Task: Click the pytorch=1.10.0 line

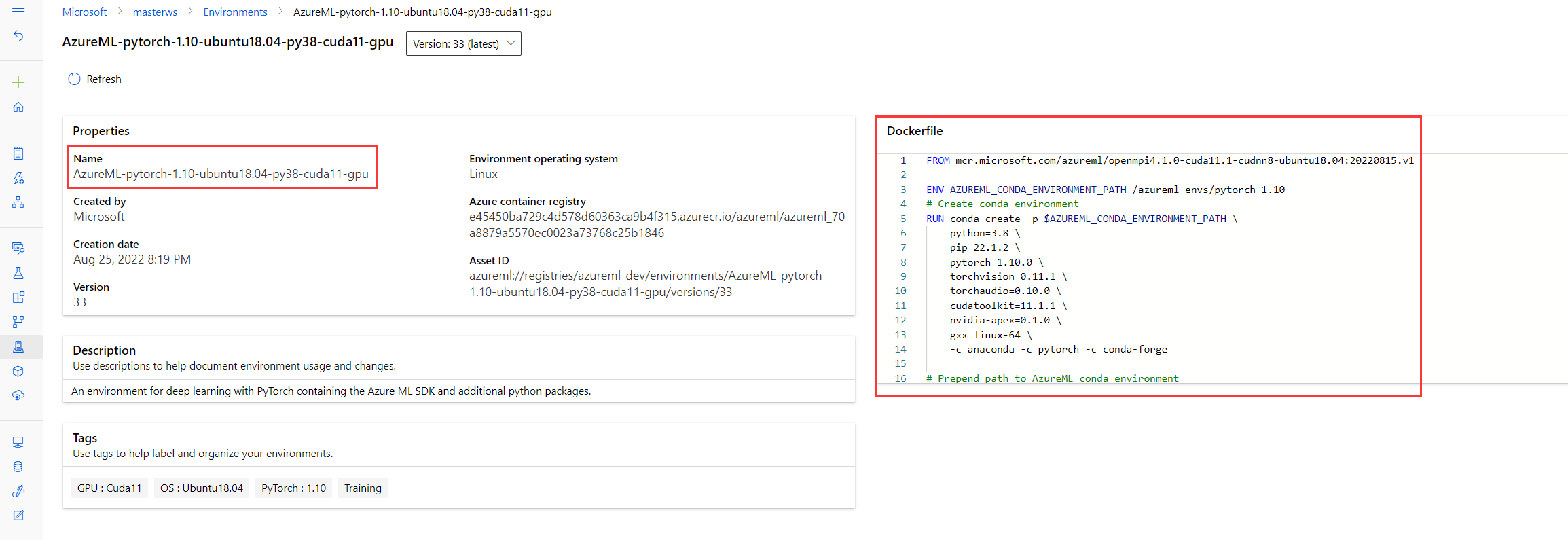Action: coord(997,262)
